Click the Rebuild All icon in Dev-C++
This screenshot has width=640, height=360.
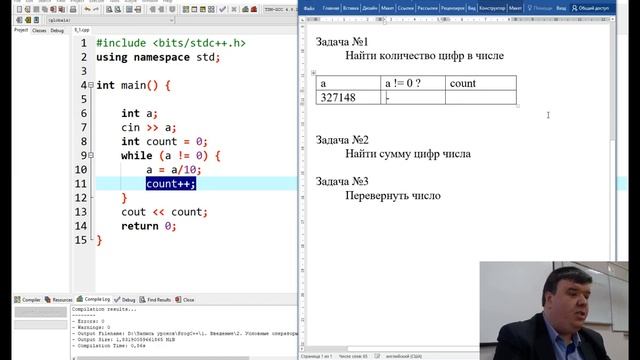point(211,9)
